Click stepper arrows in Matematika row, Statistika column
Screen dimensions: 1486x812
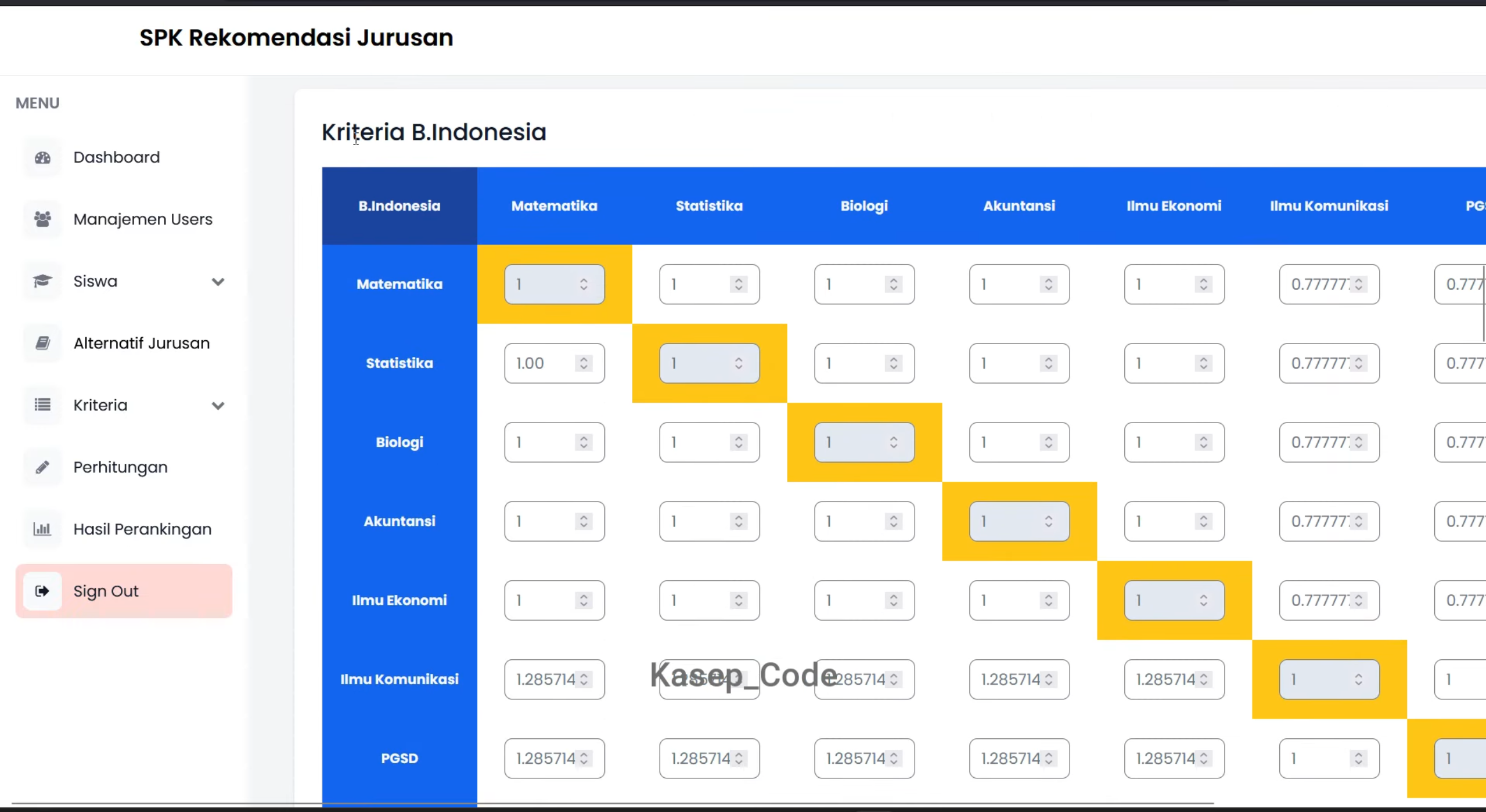click(739, 284)
